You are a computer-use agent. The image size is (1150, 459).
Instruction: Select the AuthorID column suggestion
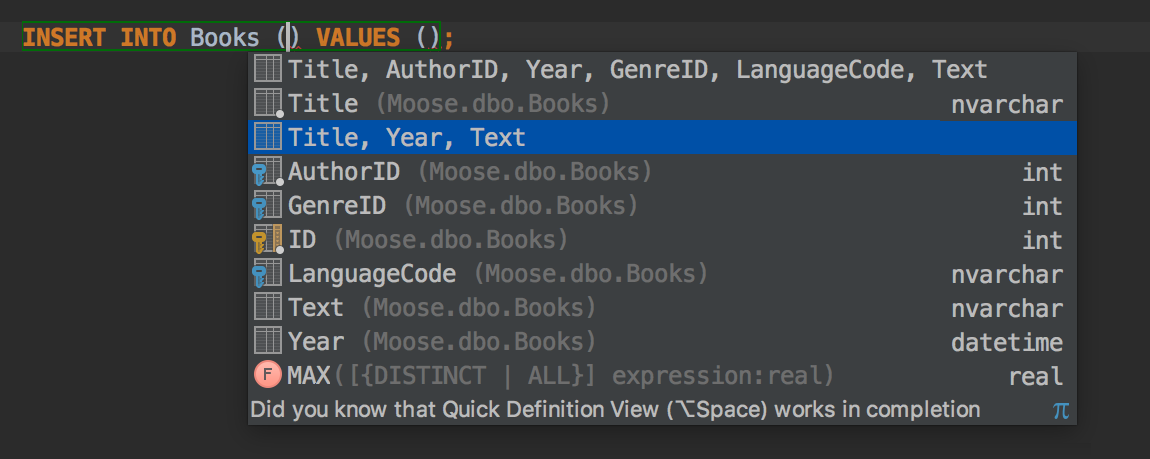[662, 172]
